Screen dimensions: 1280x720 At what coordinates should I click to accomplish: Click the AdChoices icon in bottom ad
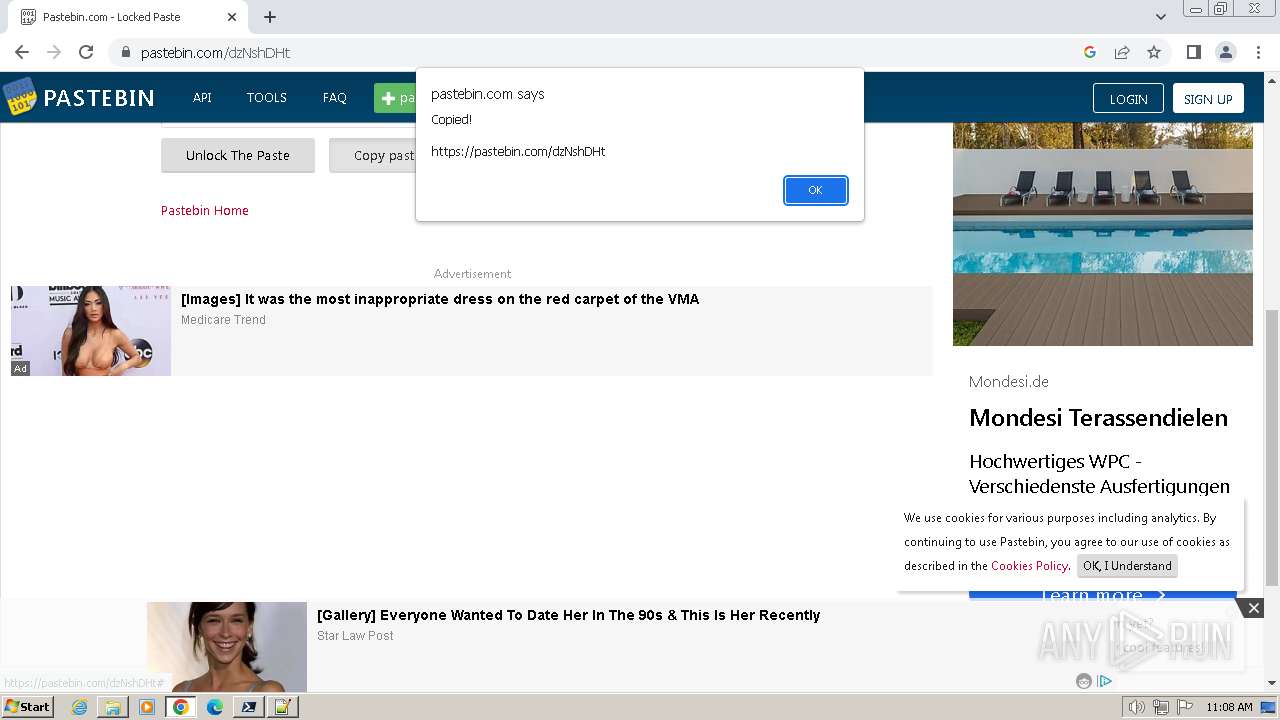pyautogui.click(x=1105, y=681)
